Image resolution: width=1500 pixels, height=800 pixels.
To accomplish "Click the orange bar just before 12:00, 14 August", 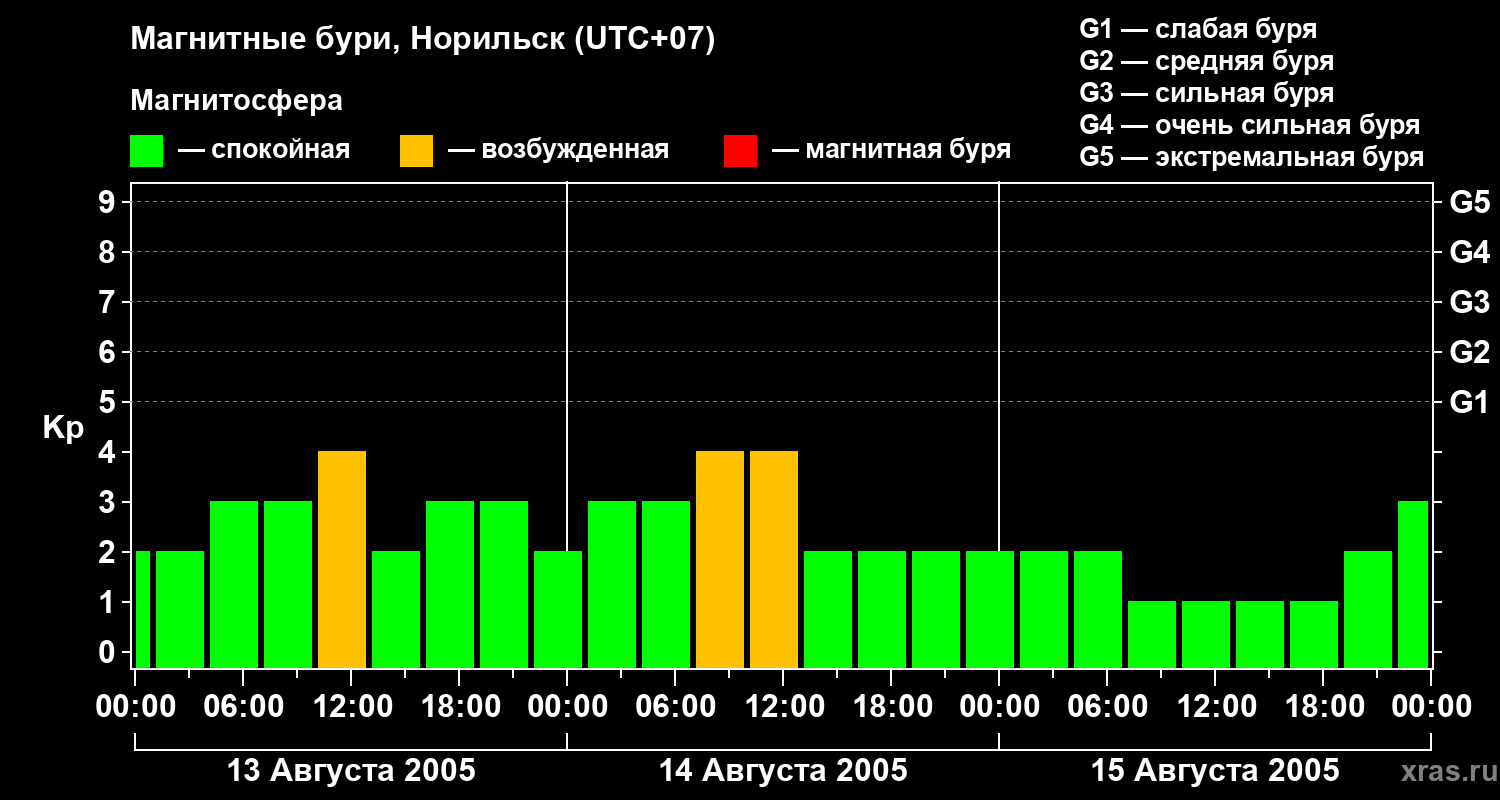I will click(720, 559).
